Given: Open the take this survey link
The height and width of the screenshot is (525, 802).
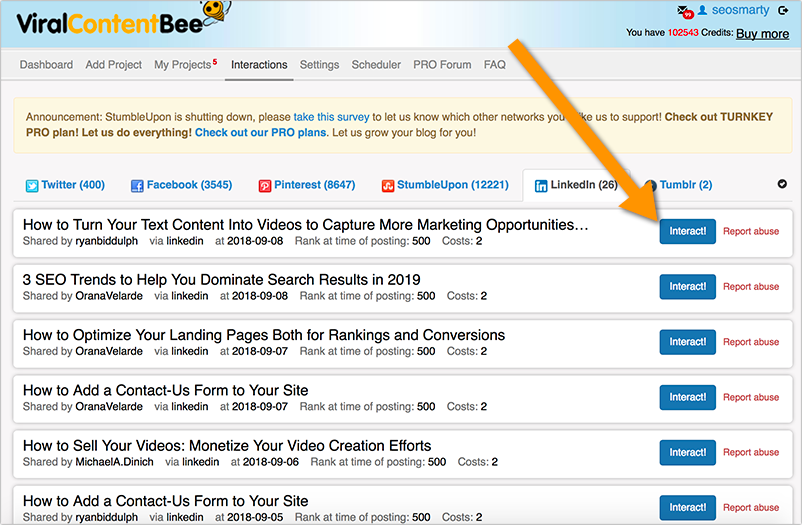Looking at the screenshot, I should coord(331,117).
